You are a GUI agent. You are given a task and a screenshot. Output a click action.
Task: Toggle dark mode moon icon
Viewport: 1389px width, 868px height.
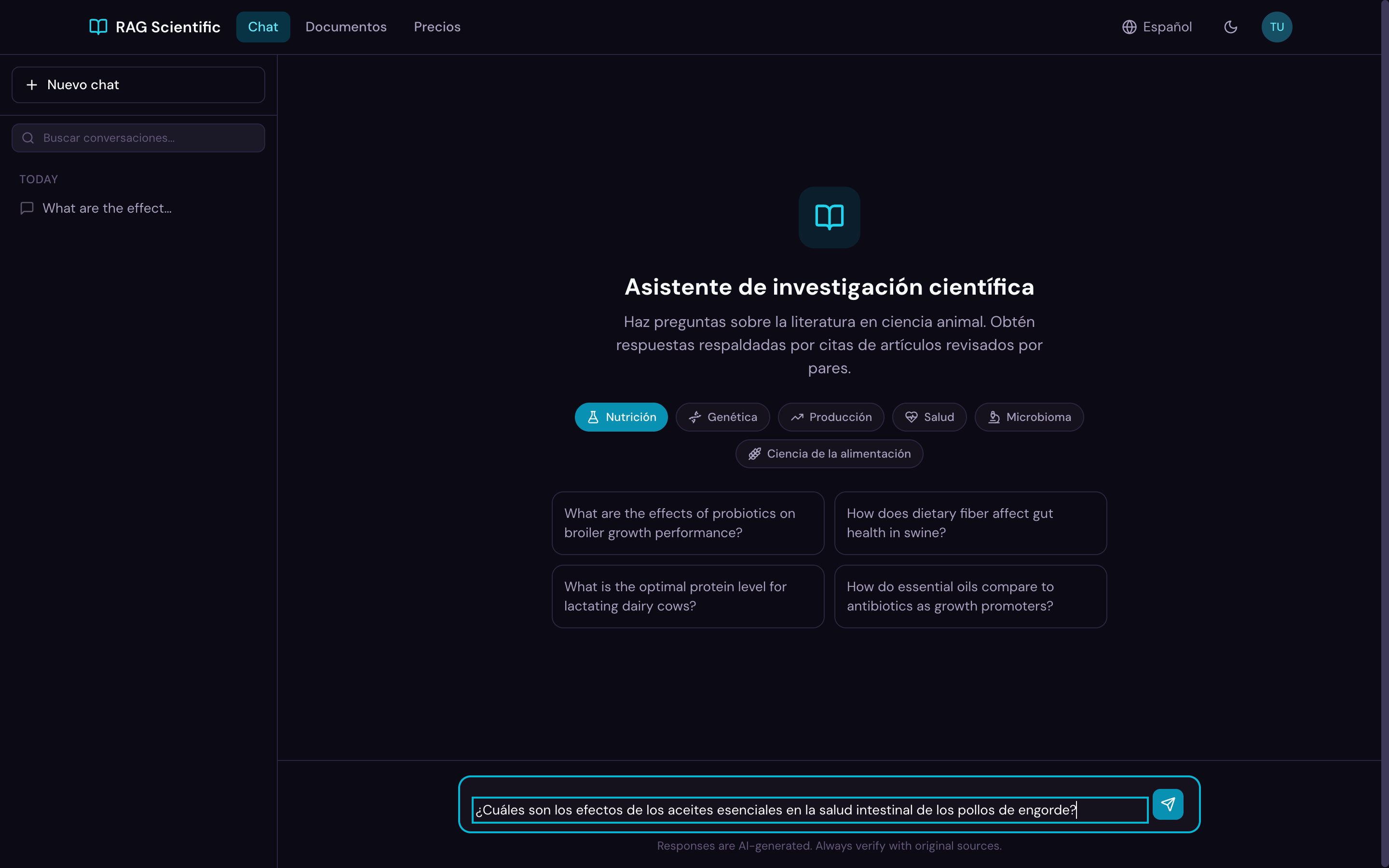click(x=1230, y=27)
